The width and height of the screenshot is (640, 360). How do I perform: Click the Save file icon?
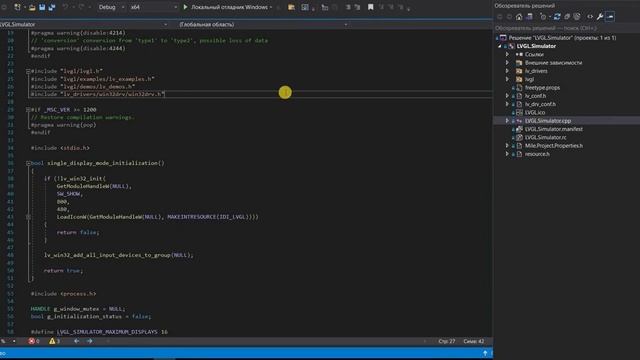point(42,7)
